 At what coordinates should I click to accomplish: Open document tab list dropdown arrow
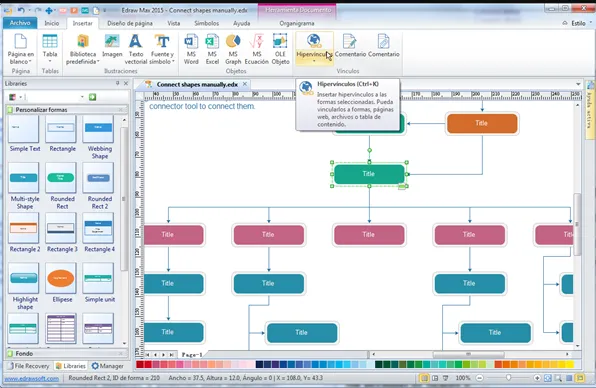(x=578, y=84)
